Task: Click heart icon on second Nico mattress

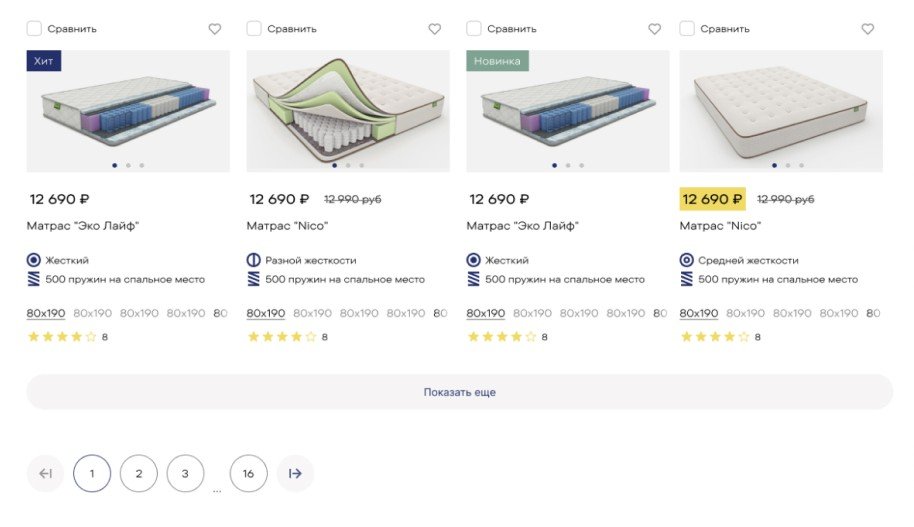Action: (435, 29)
